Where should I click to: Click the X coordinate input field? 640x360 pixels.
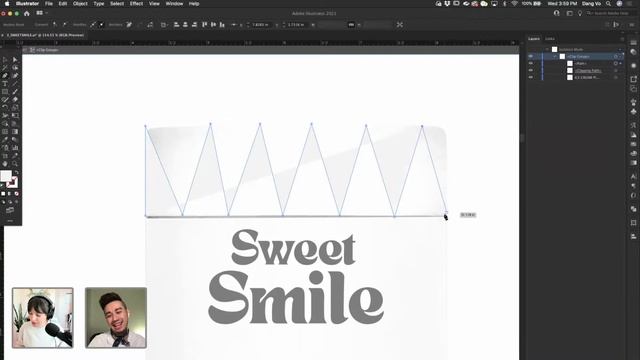(x=260, y=25)
